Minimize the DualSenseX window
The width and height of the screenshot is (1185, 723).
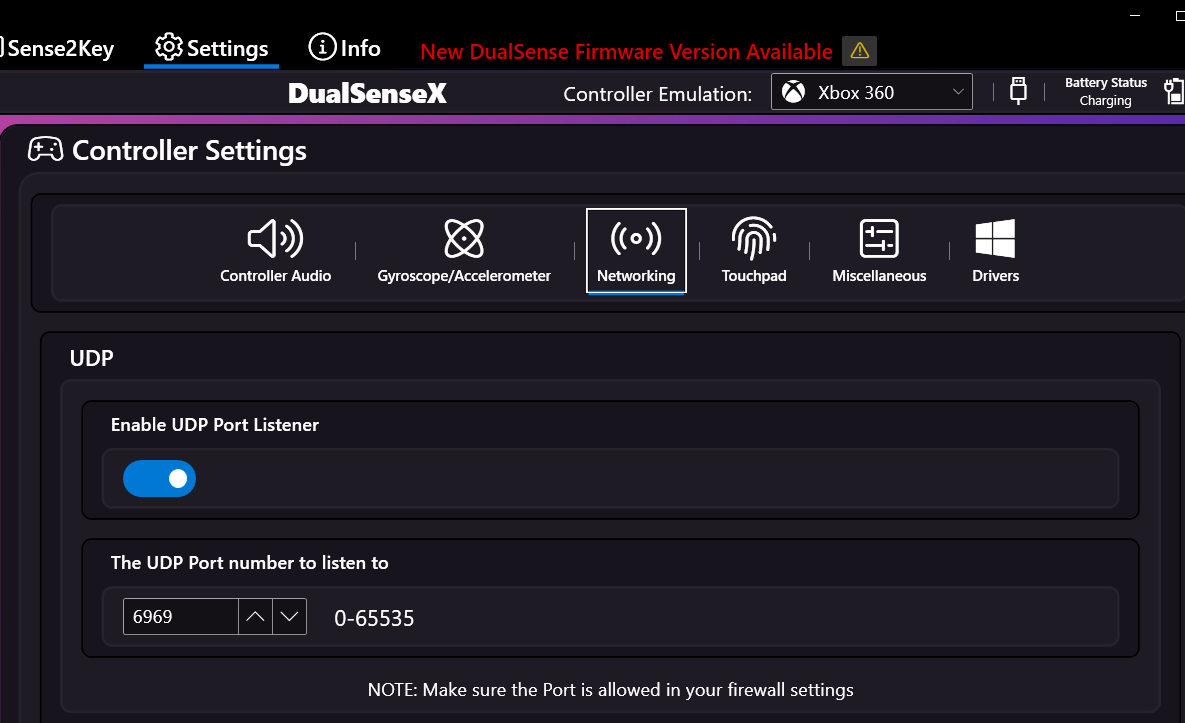1134,15
